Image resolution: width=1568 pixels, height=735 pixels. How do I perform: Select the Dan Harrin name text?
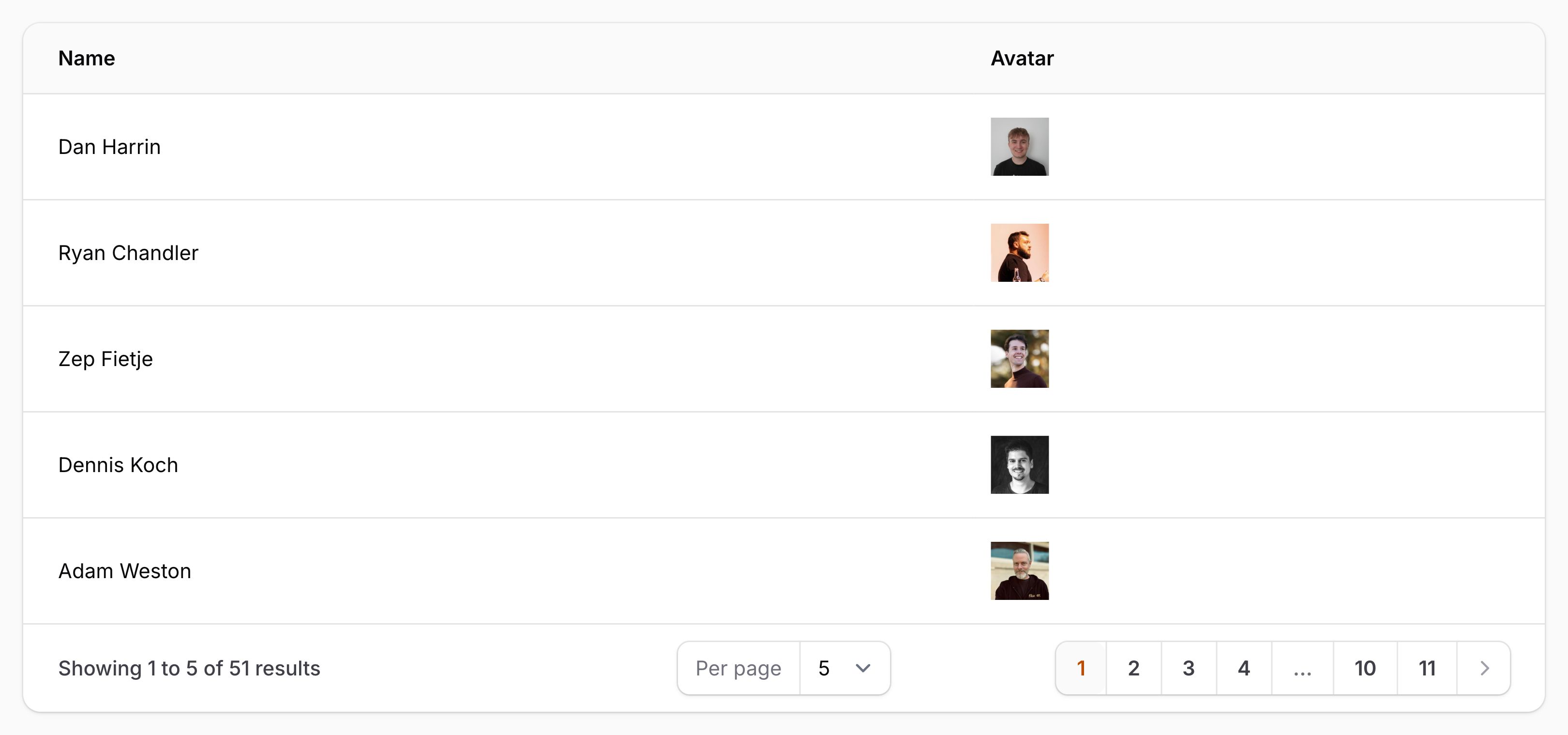[x=109, y=147]
